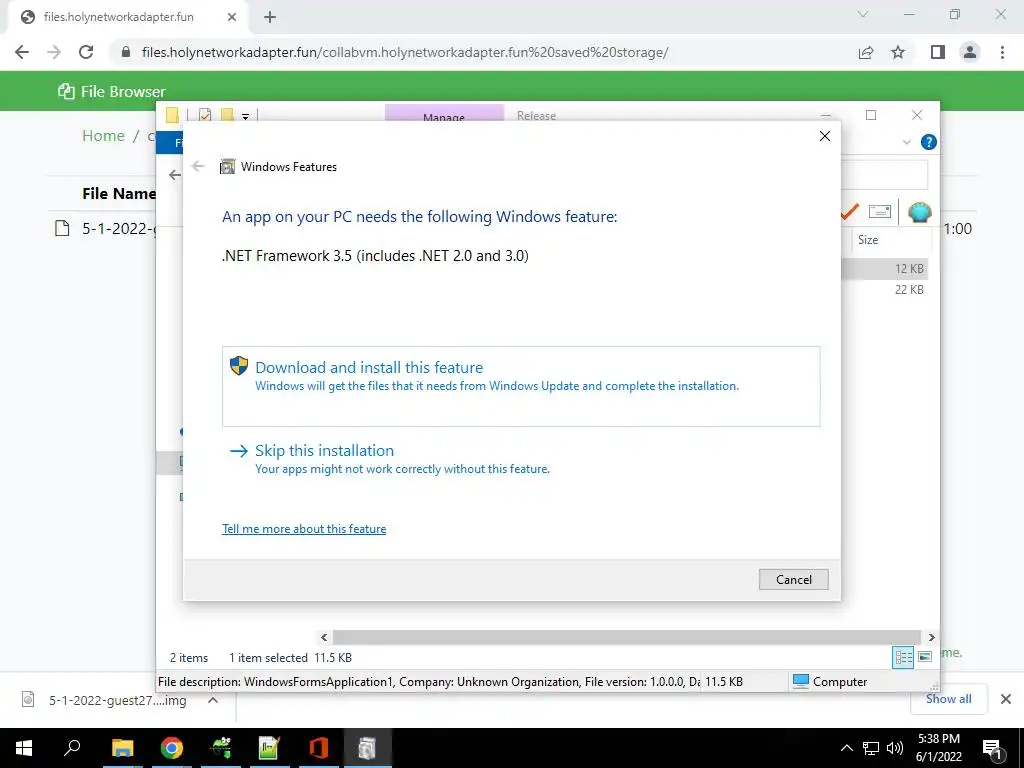Close the files.holynetworkadapter.fun tab
Image resolution: width=1024 pixels, height=768 pixels.
(232, 17)
